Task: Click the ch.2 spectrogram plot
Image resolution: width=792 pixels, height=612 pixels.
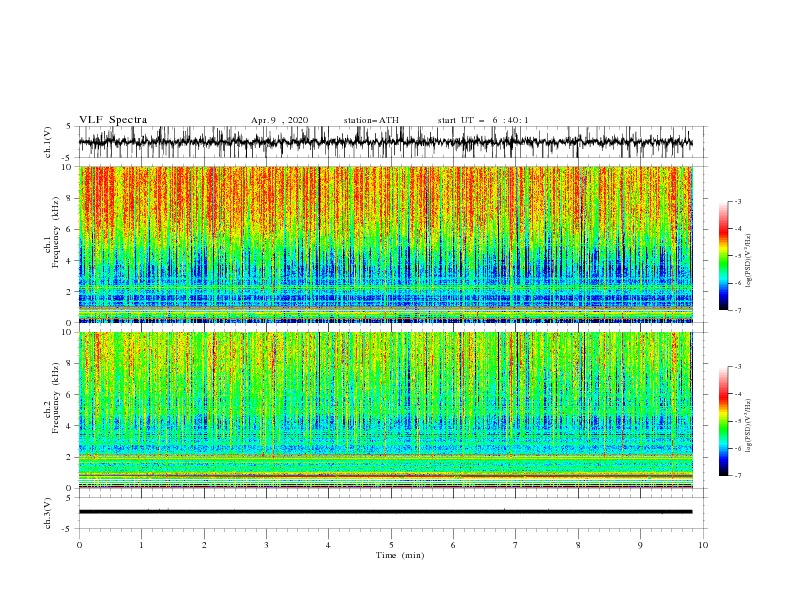Action: tap(386, 410)
